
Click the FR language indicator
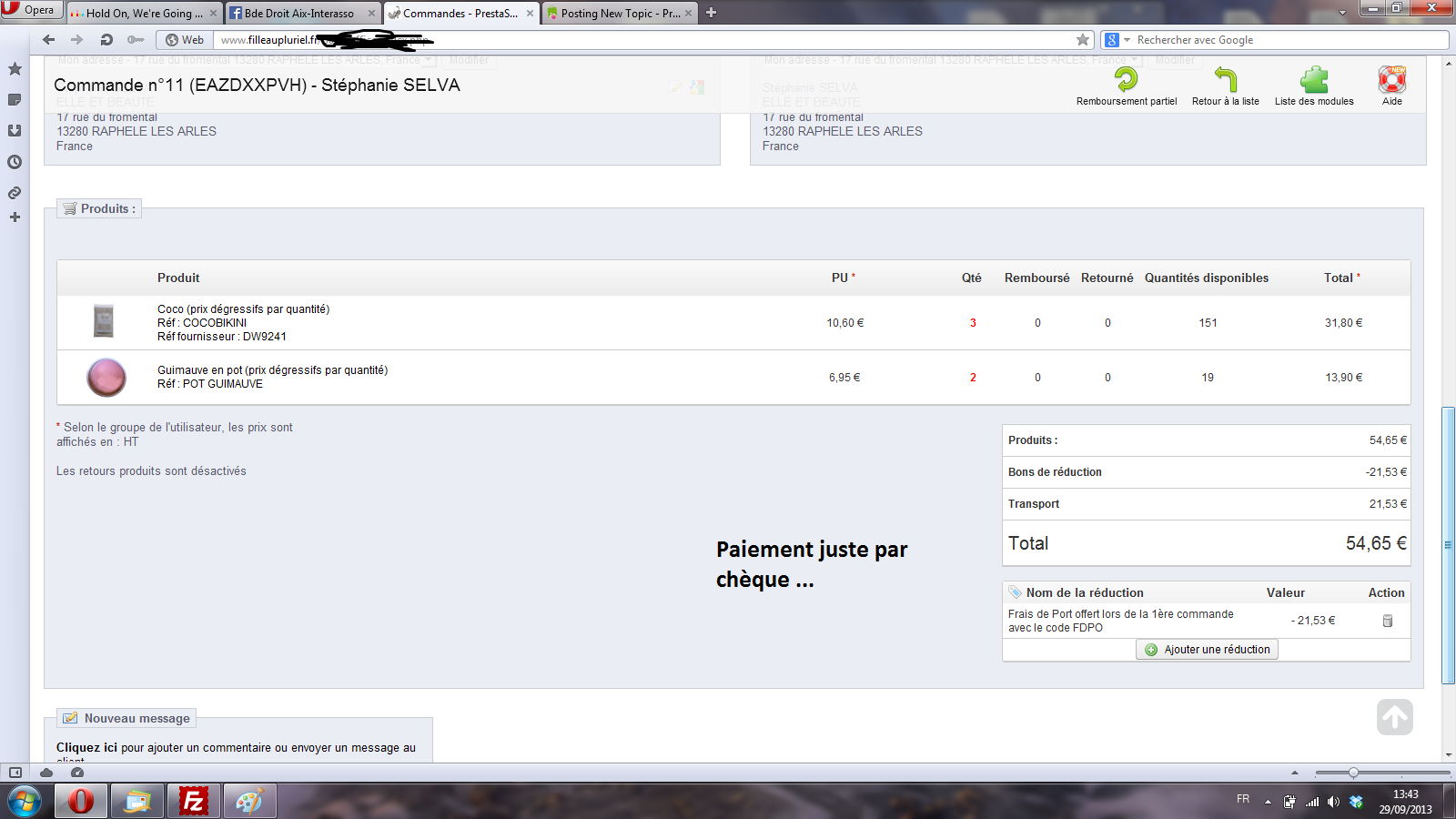1243,799
